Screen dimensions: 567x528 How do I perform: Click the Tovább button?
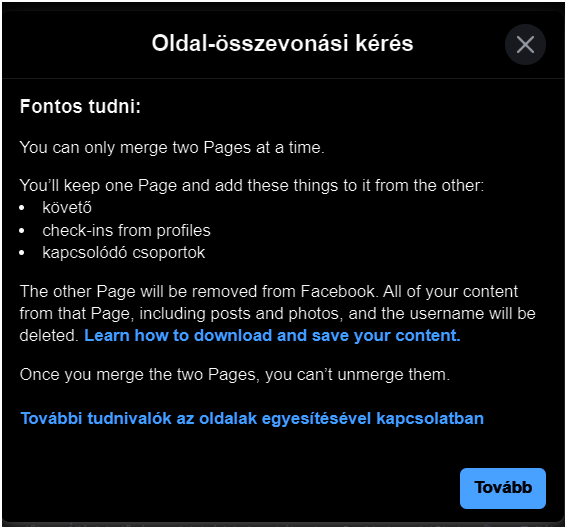click(503, 488)
